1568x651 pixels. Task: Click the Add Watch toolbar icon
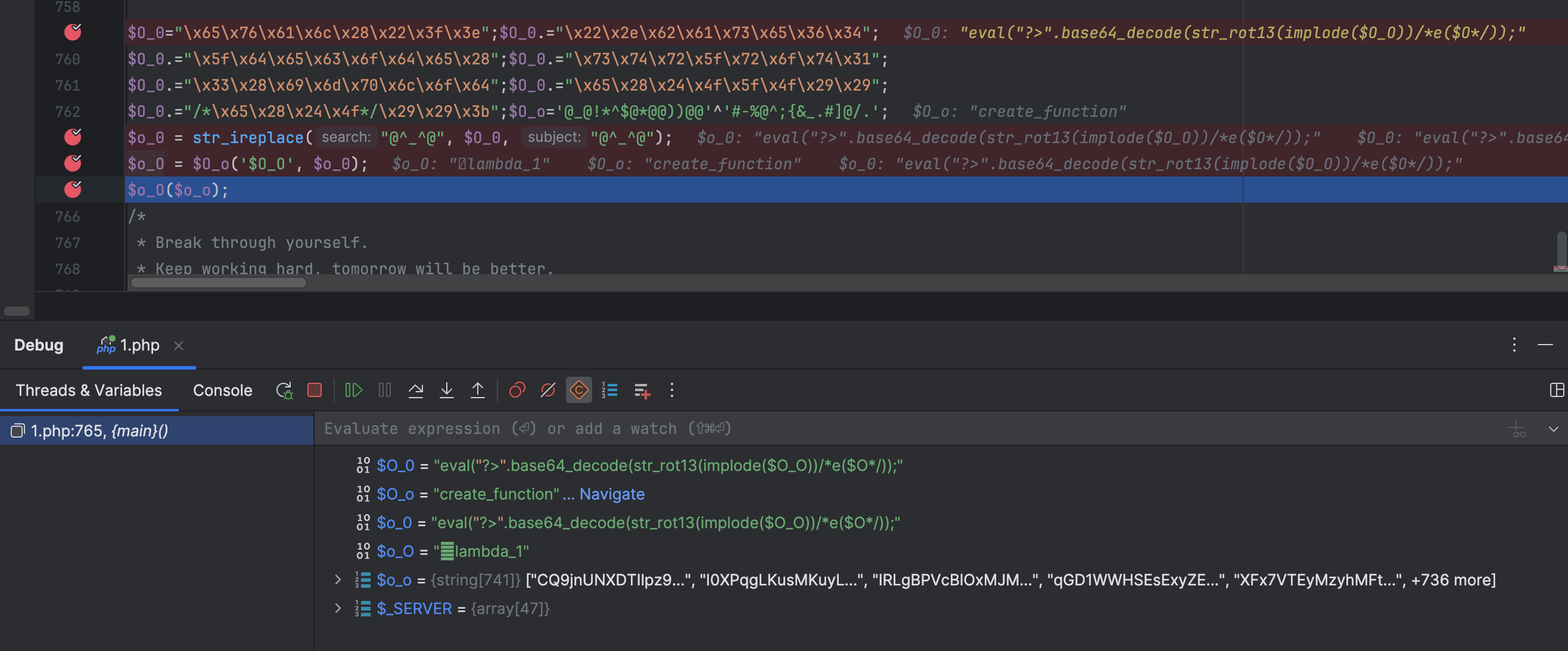642,390
